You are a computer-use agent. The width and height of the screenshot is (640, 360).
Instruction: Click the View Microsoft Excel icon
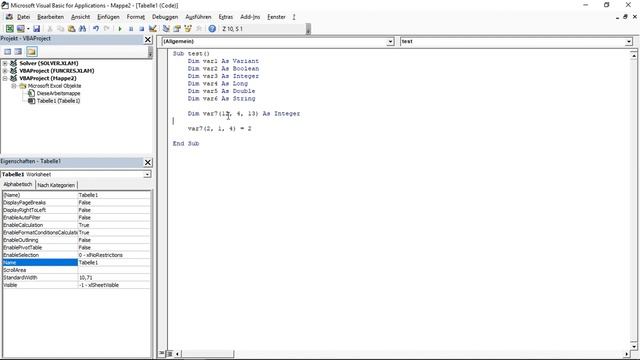(9, 29)
